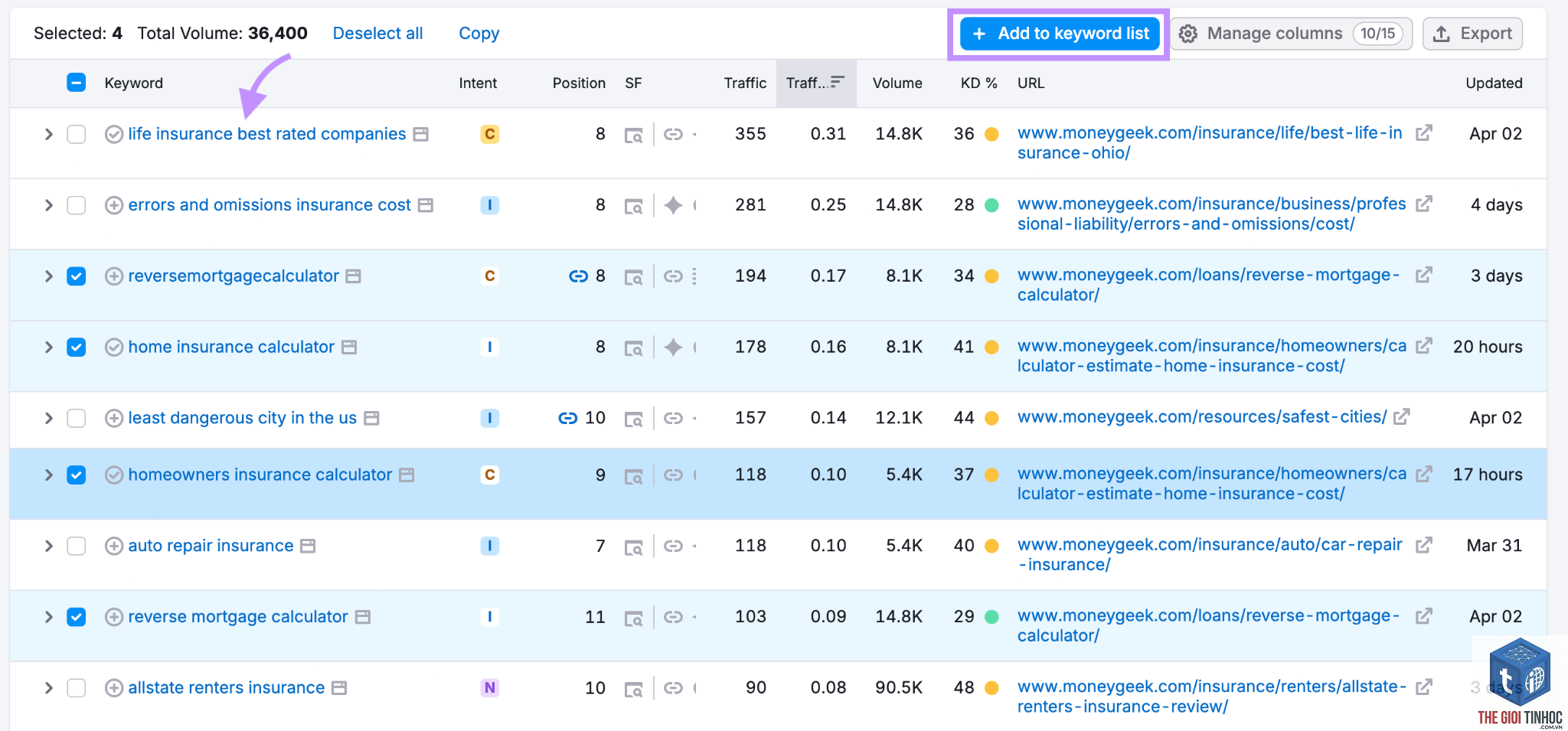This screenshot has width=1568, height=731.
Task: Click the link icon before position 10 in least dangerous city row
Action: tap(568, 418)
